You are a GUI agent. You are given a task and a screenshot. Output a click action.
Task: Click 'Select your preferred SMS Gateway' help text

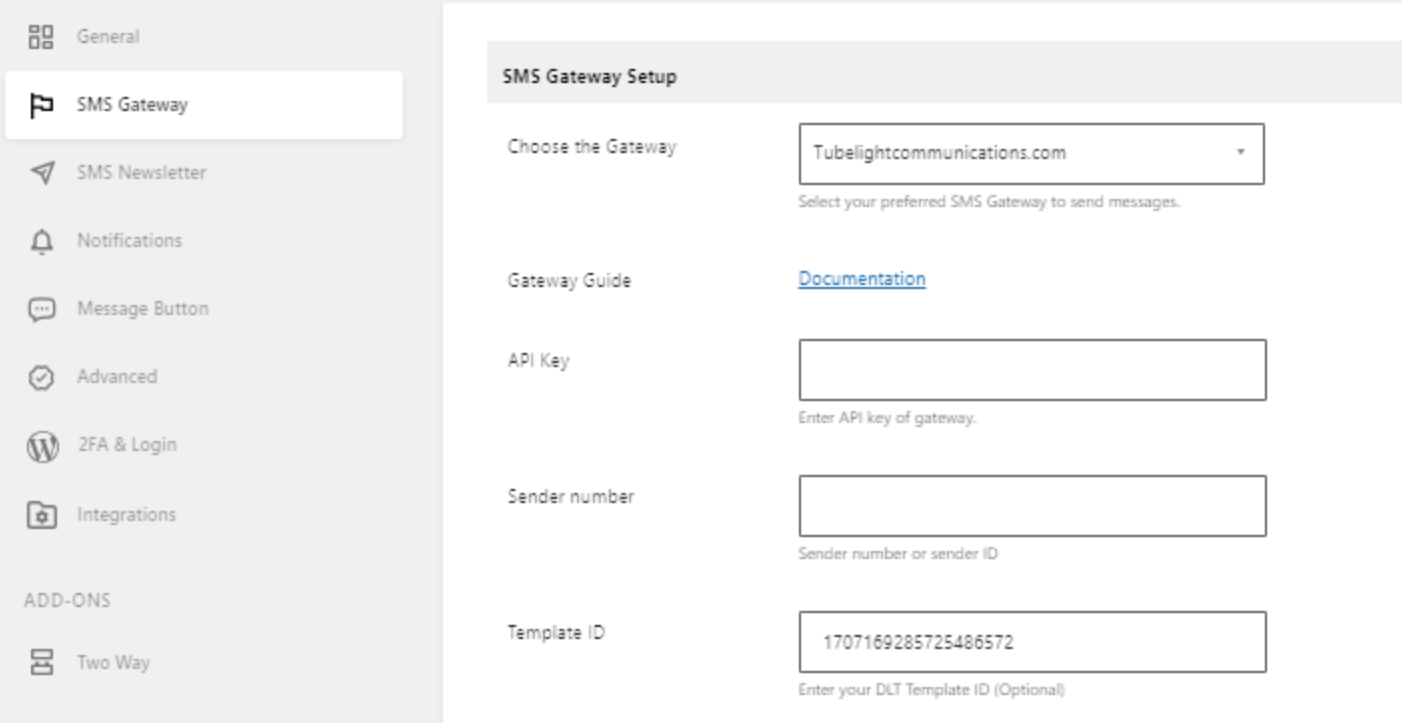(x=989, y=202)
